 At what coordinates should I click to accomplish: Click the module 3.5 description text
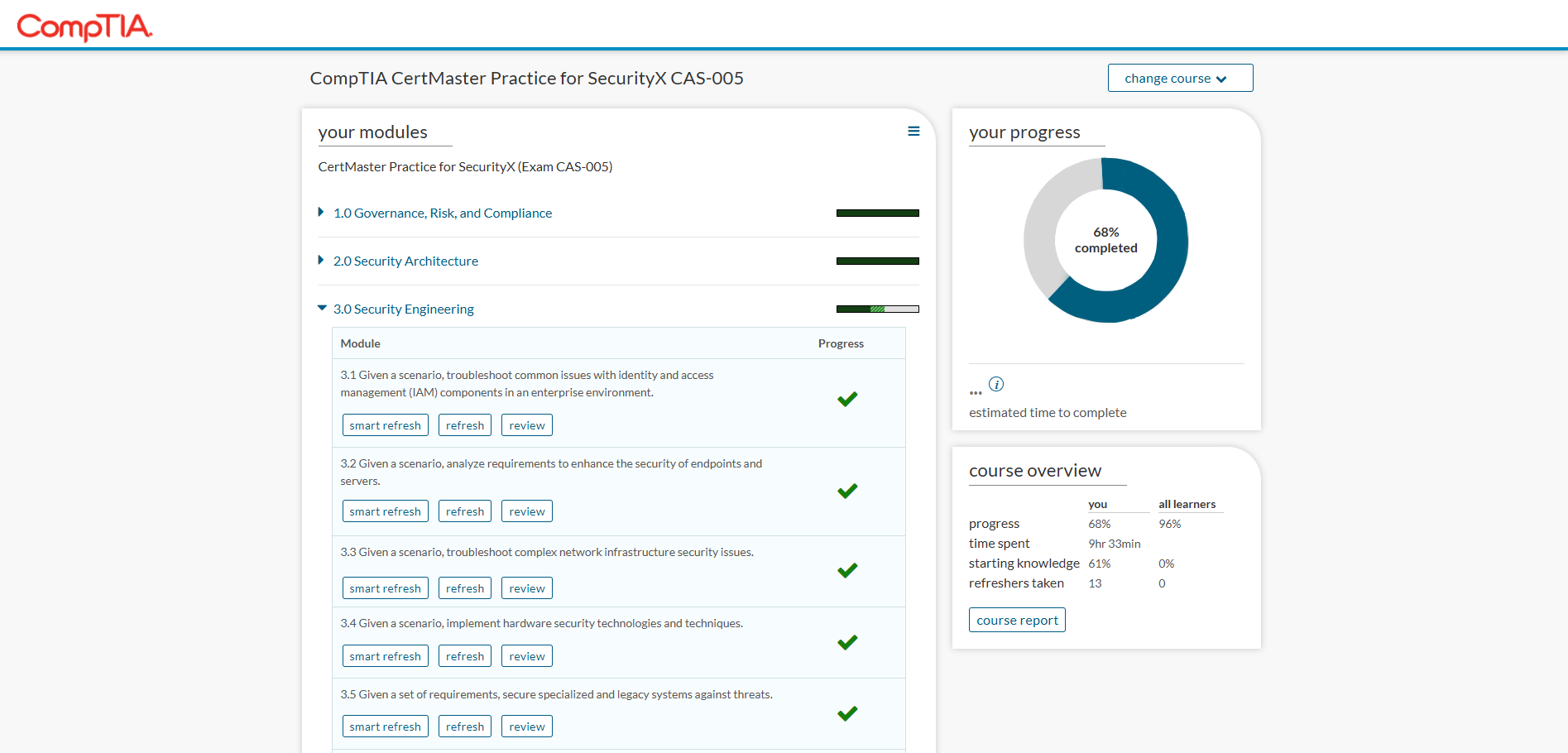(x=557, y=694)
